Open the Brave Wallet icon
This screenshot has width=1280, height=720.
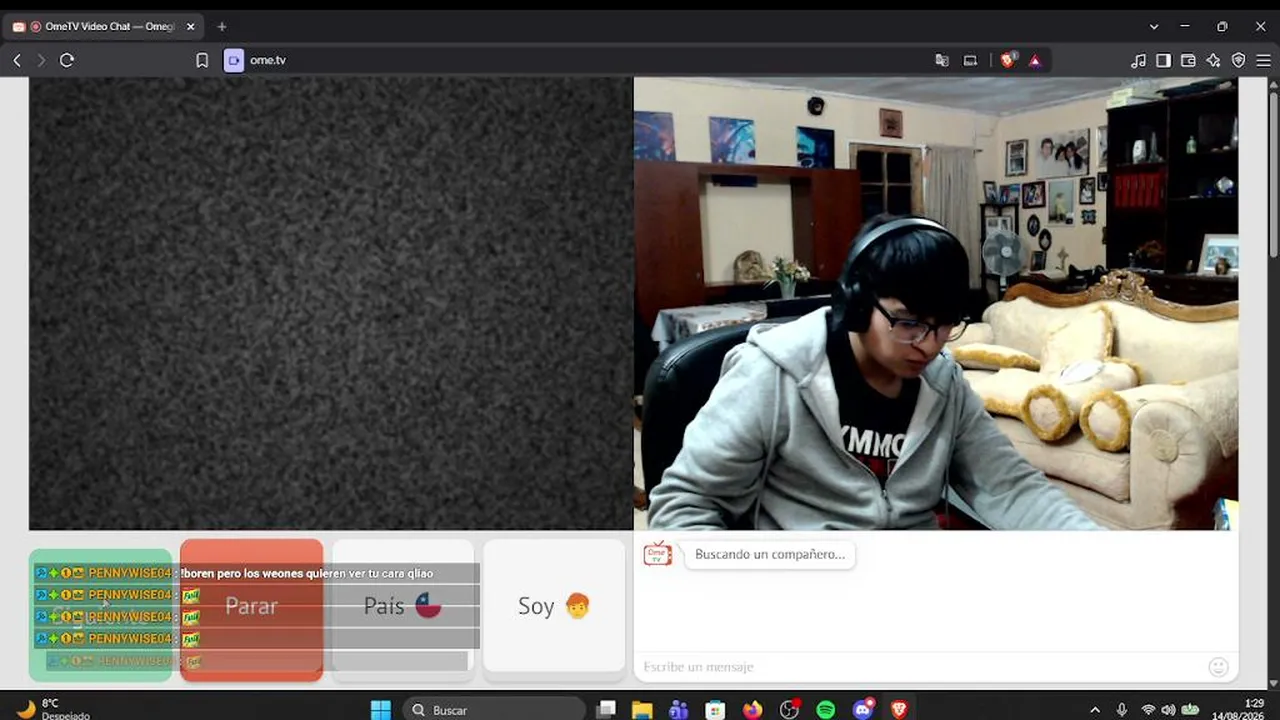1188,60
